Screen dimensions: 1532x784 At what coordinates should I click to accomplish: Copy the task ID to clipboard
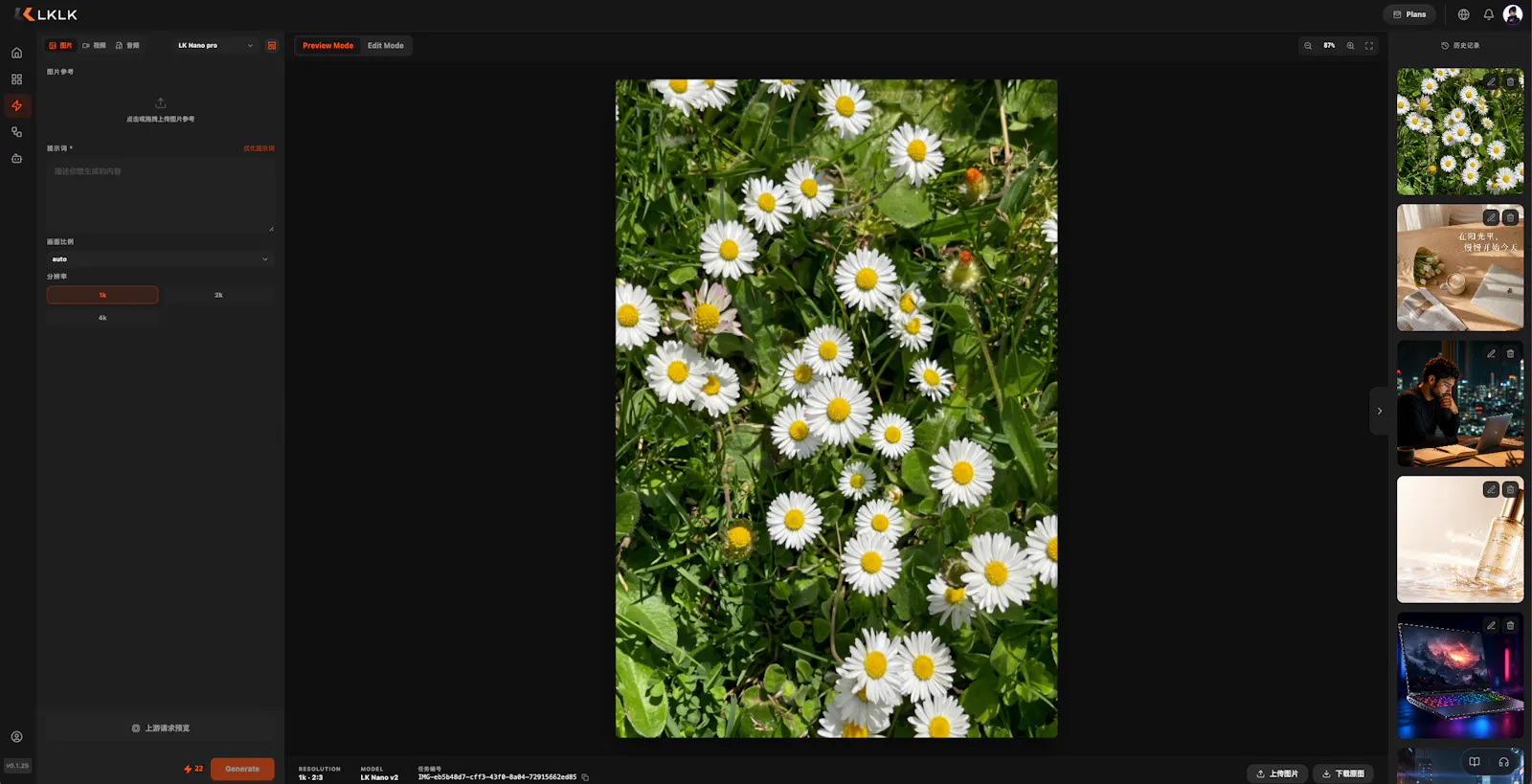[x=585, y=777]
